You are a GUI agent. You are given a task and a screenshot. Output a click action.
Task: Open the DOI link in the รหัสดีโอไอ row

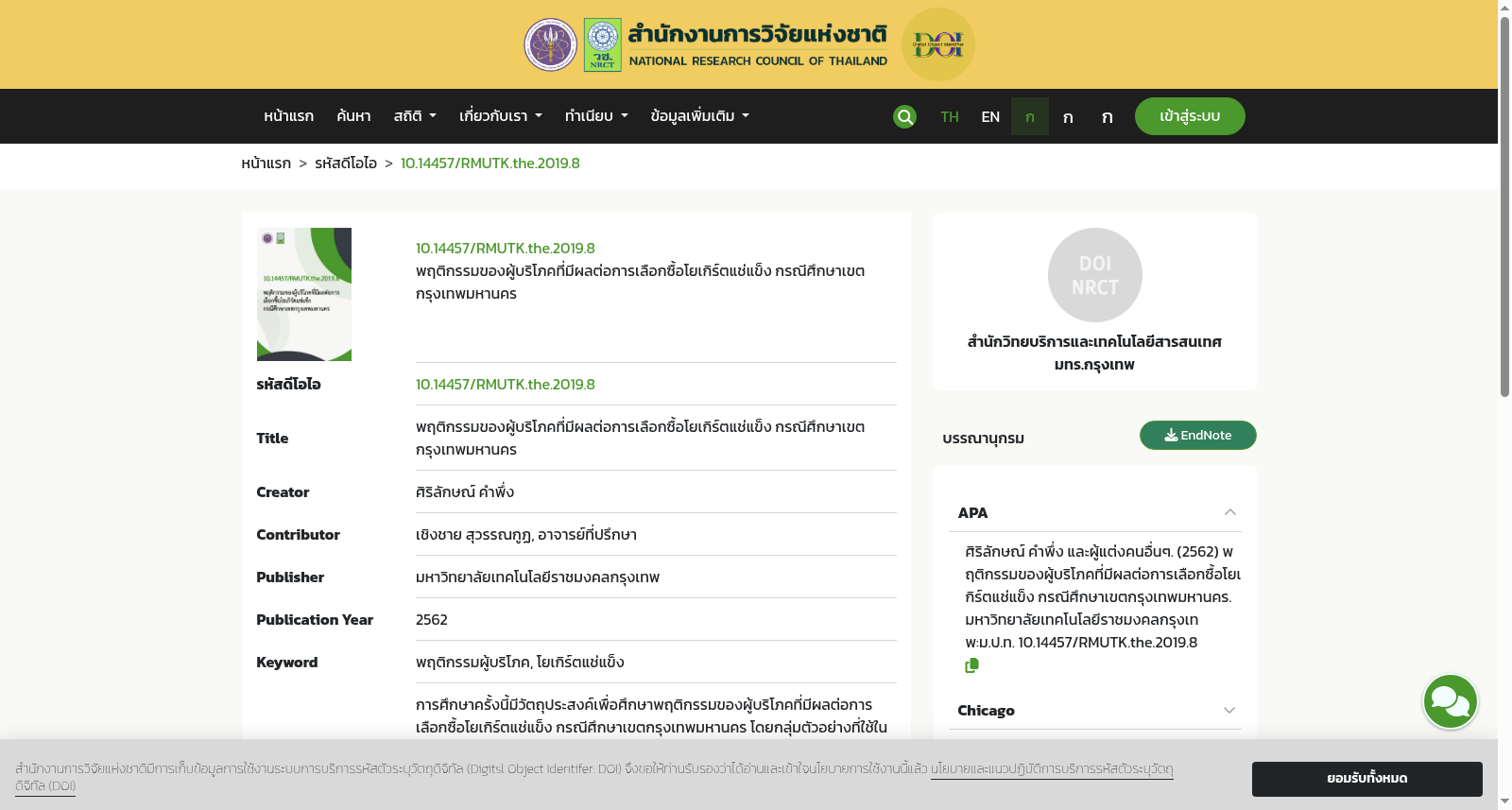coord(506,384)
